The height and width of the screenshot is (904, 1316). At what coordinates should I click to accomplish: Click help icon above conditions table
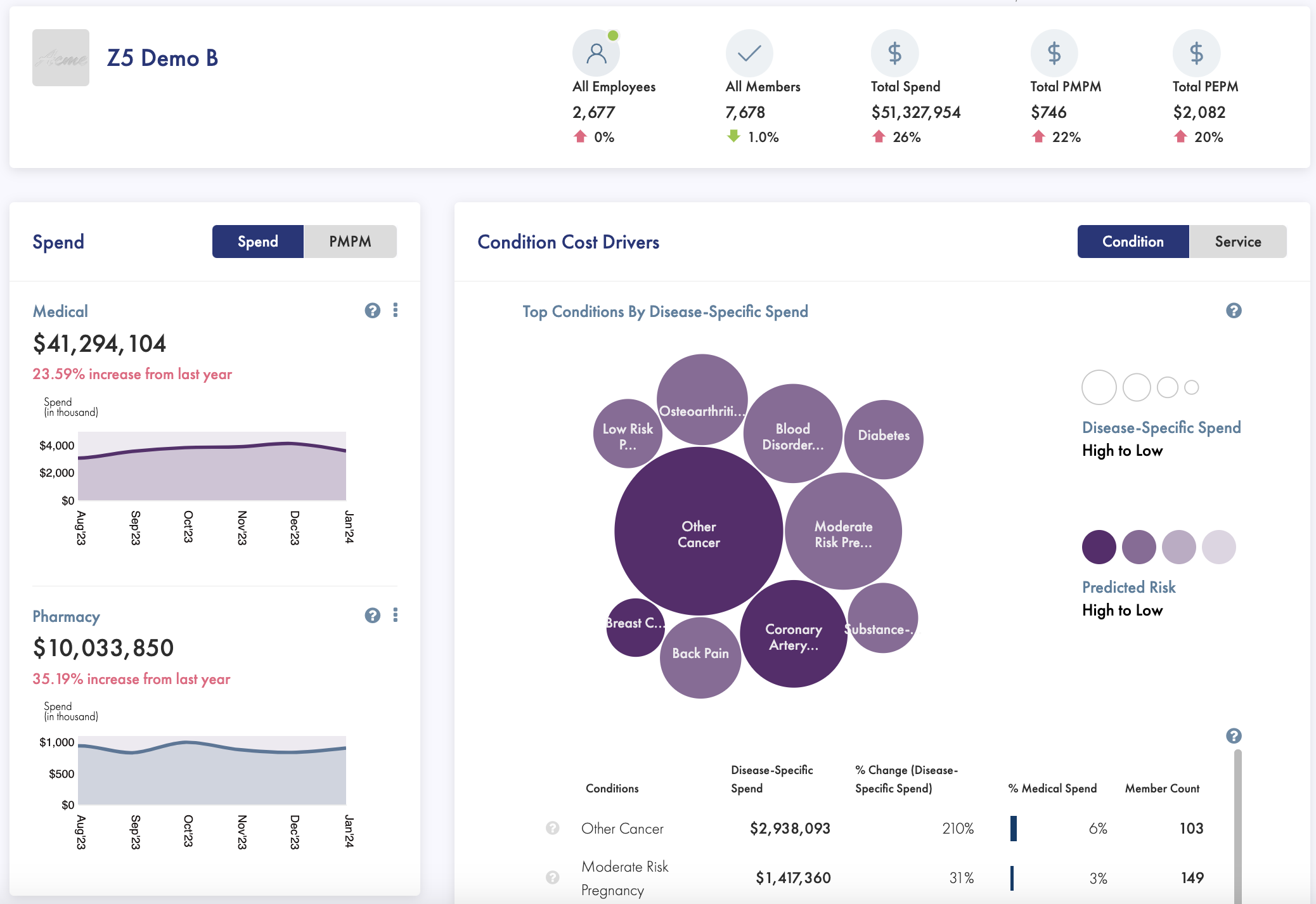click(1234, 735)
